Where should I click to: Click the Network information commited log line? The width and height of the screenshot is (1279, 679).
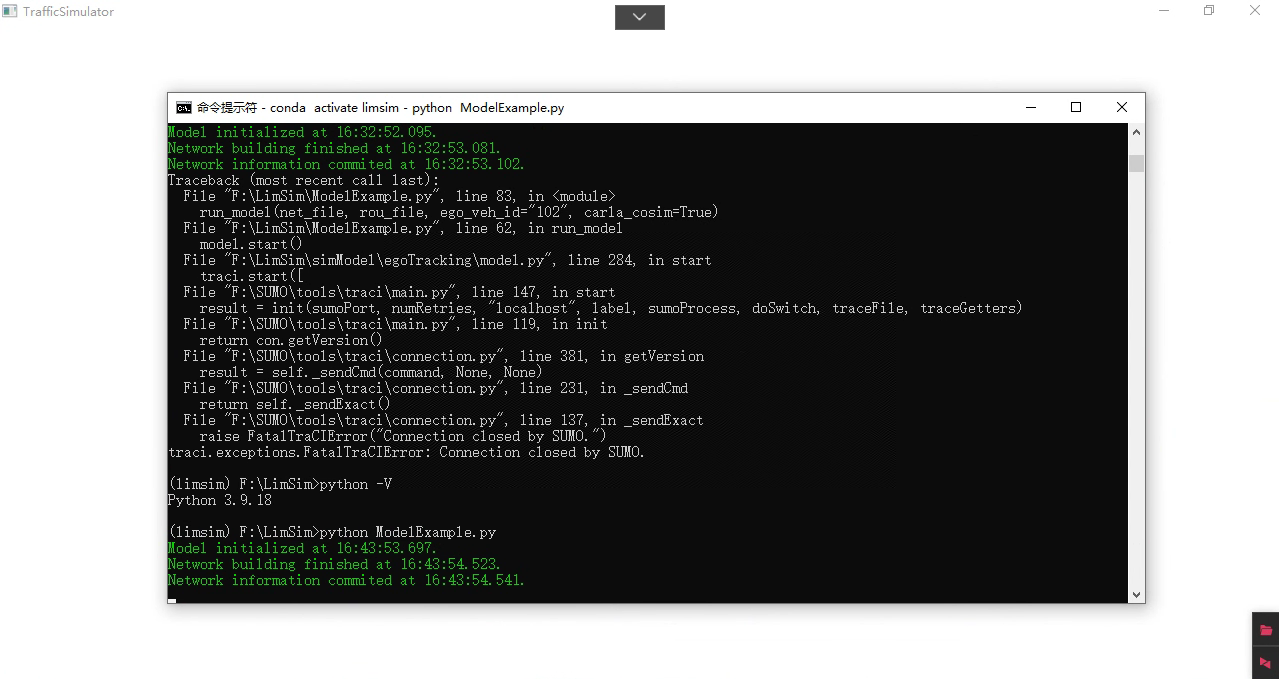coord(345,580)
